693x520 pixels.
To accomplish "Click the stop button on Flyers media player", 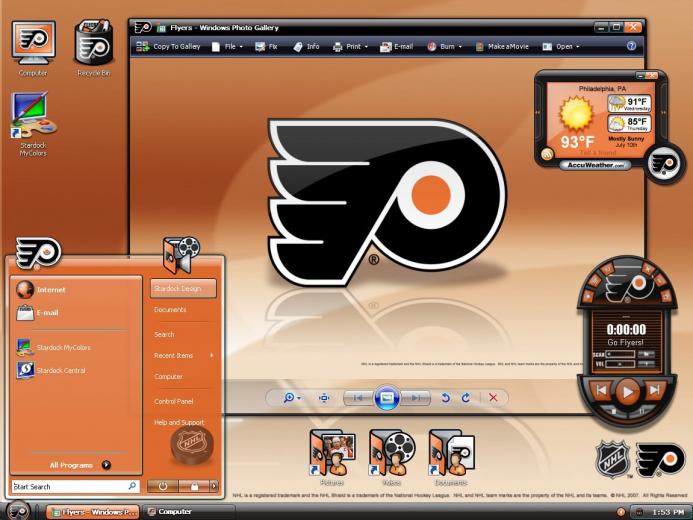I will pyautogui.click(x=613, y=411).
